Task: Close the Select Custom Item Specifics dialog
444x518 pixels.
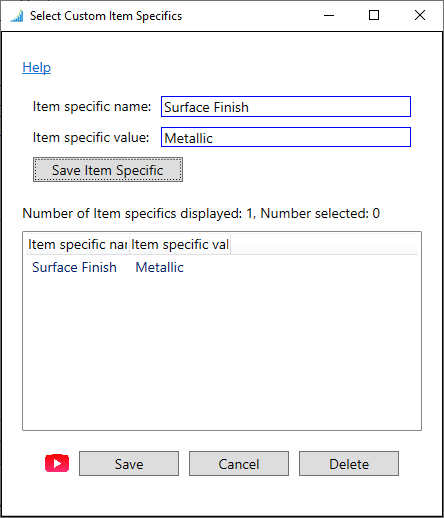Action: (420, 15)
